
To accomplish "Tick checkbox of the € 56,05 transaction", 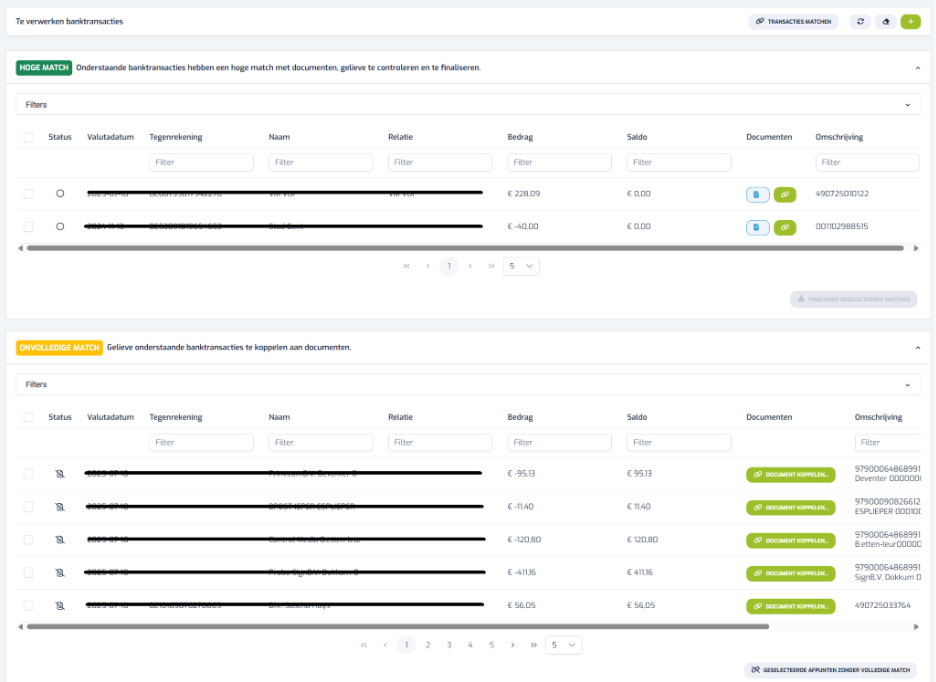I will tap(29, 606).
